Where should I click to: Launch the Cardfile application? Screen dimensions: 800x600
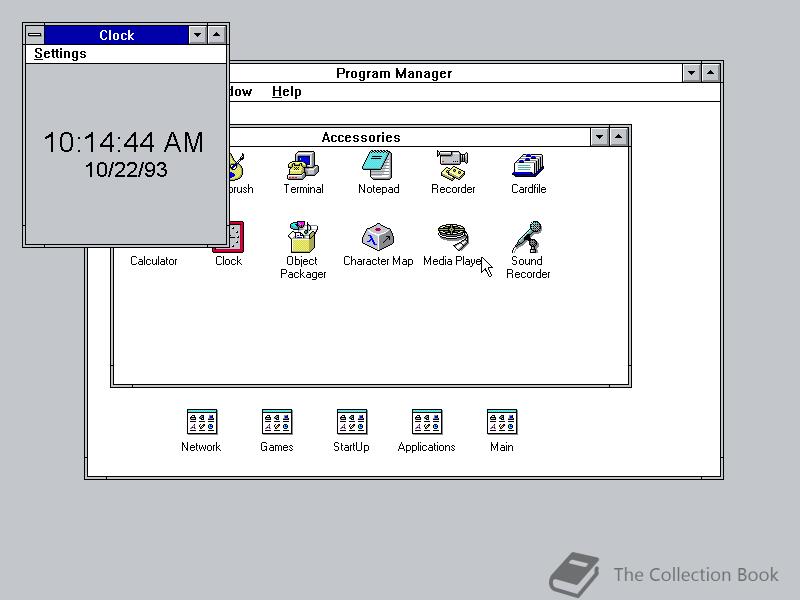[x=528, y=165]
